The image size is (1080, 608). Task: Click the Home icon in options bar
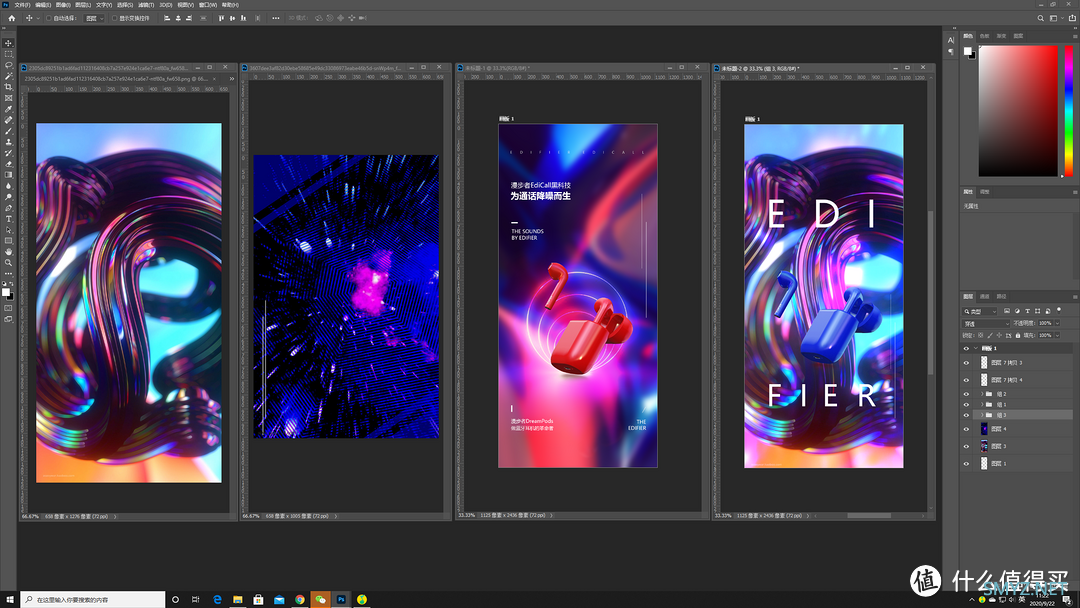click(12, 18)
